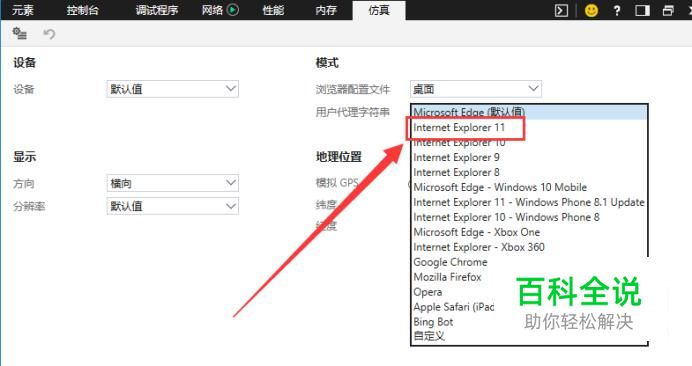Choose Microsoft Edge (默认值) user agent
692x366 pixels.
point(529,112)
